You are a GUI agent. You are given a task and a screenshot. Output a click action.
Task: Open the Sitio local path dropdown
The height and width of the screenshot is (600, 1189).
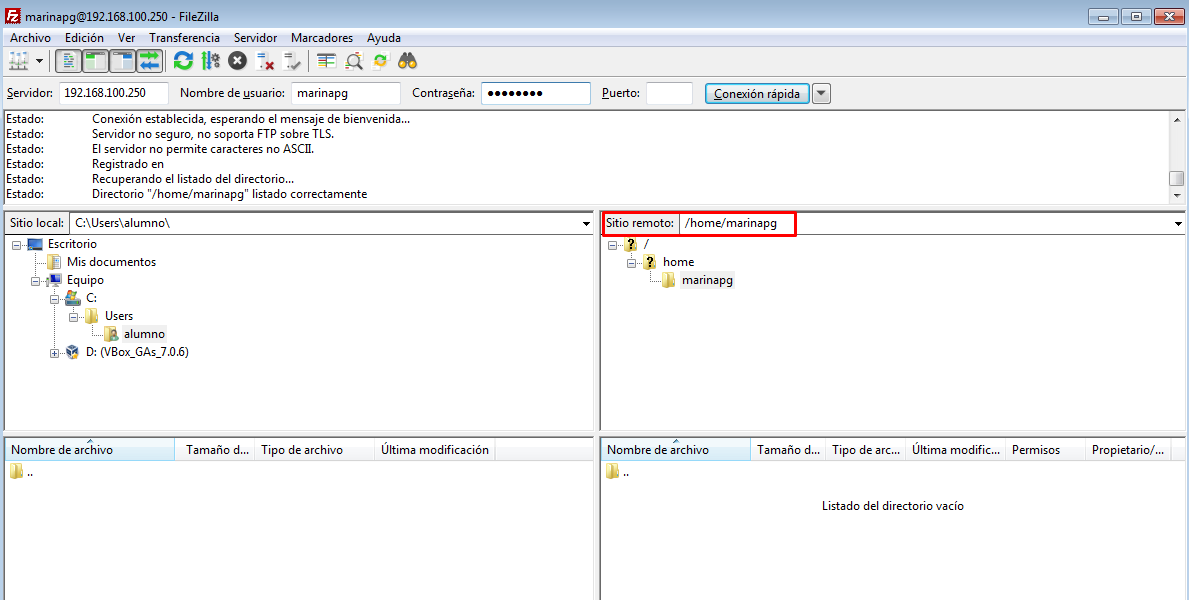(586, 224)
